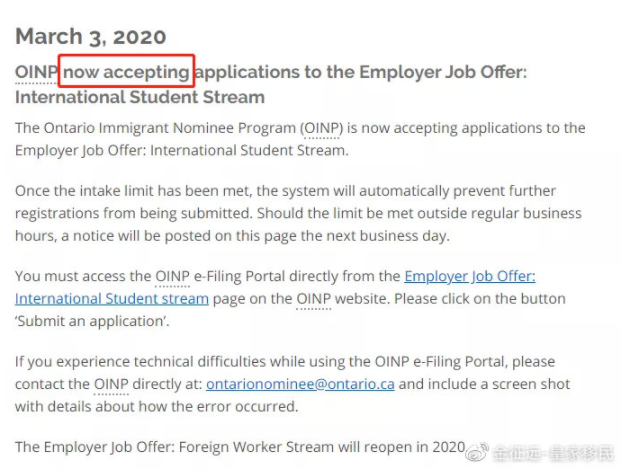
Task: Click the 'Submit an application' quoted text
Action: [92, 321]
